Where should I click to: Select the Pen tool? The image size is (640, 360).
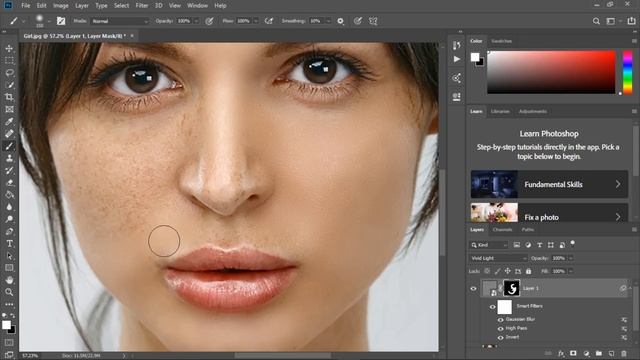[x=9, y=231]
